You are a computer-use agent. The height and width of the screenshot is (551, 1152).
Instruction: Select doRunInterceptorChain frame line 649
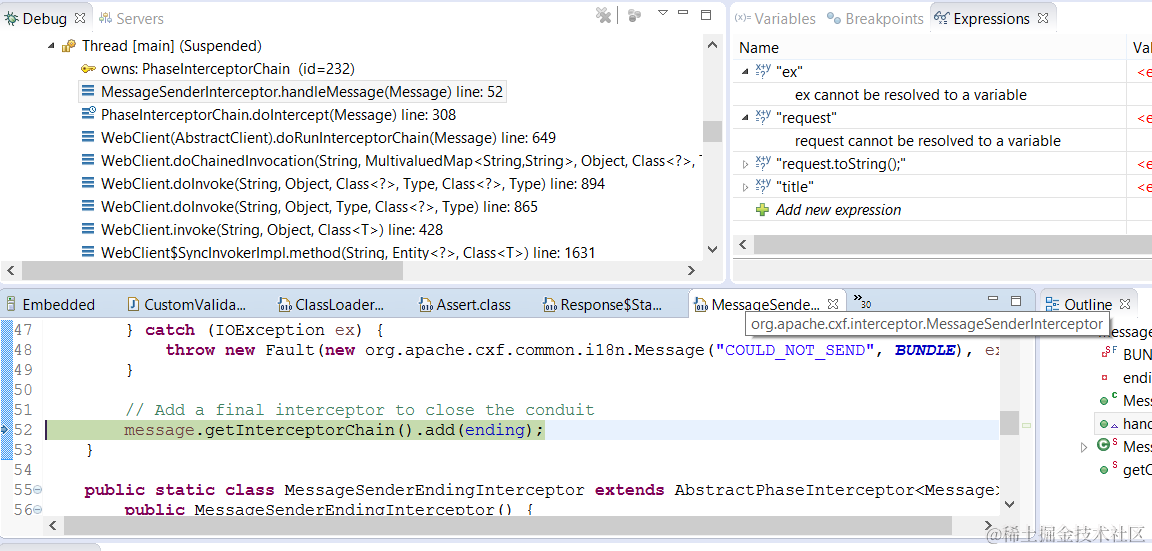click(328, 137)
